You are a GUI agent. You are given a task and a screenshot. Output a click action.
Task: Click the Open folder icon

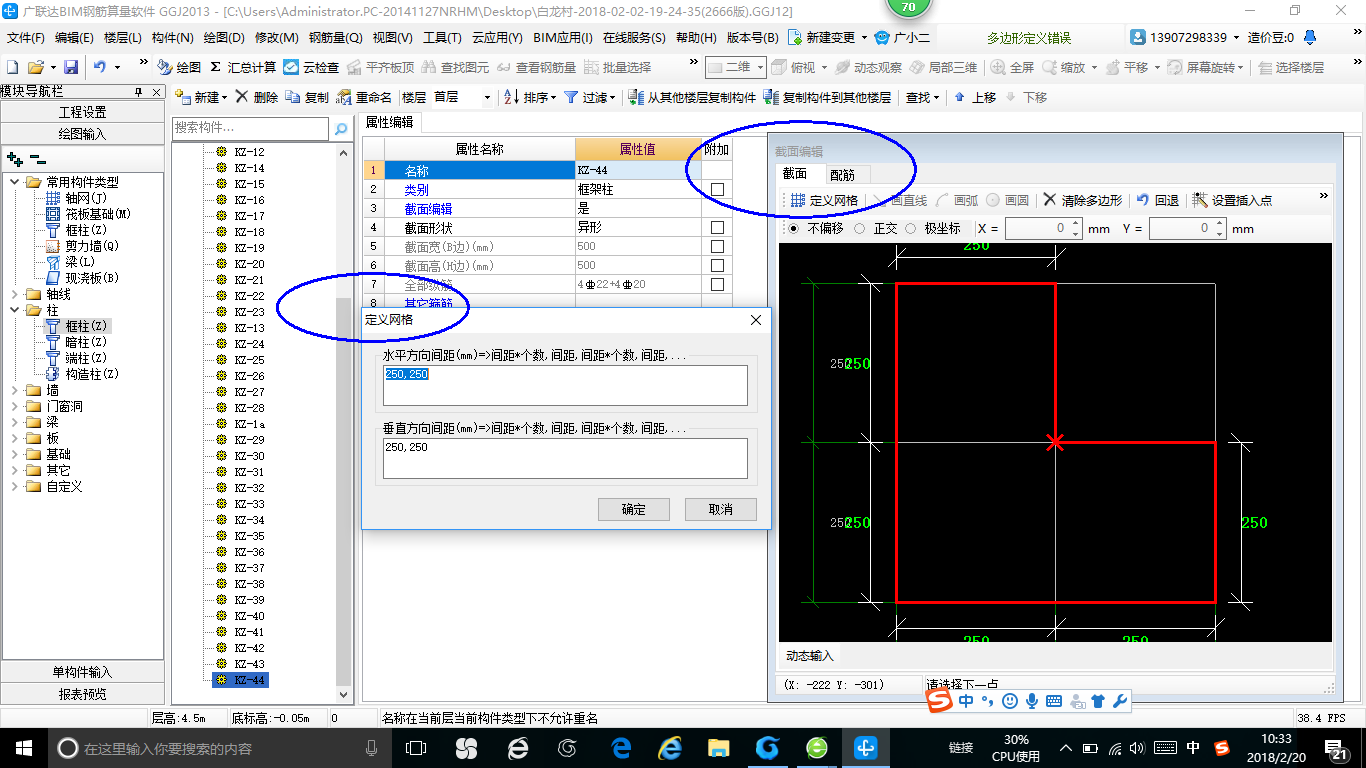point(35,67)
